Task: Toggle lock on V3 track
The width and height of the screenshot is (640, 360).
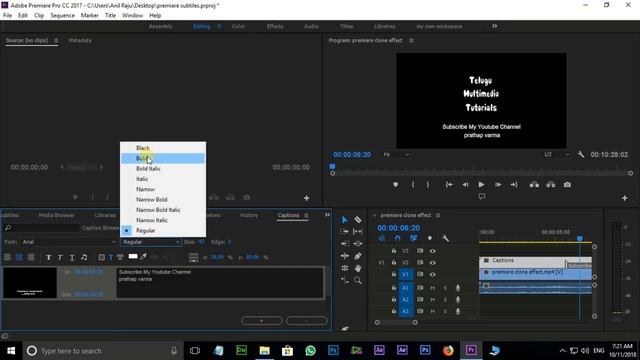Action: [393, 251]
